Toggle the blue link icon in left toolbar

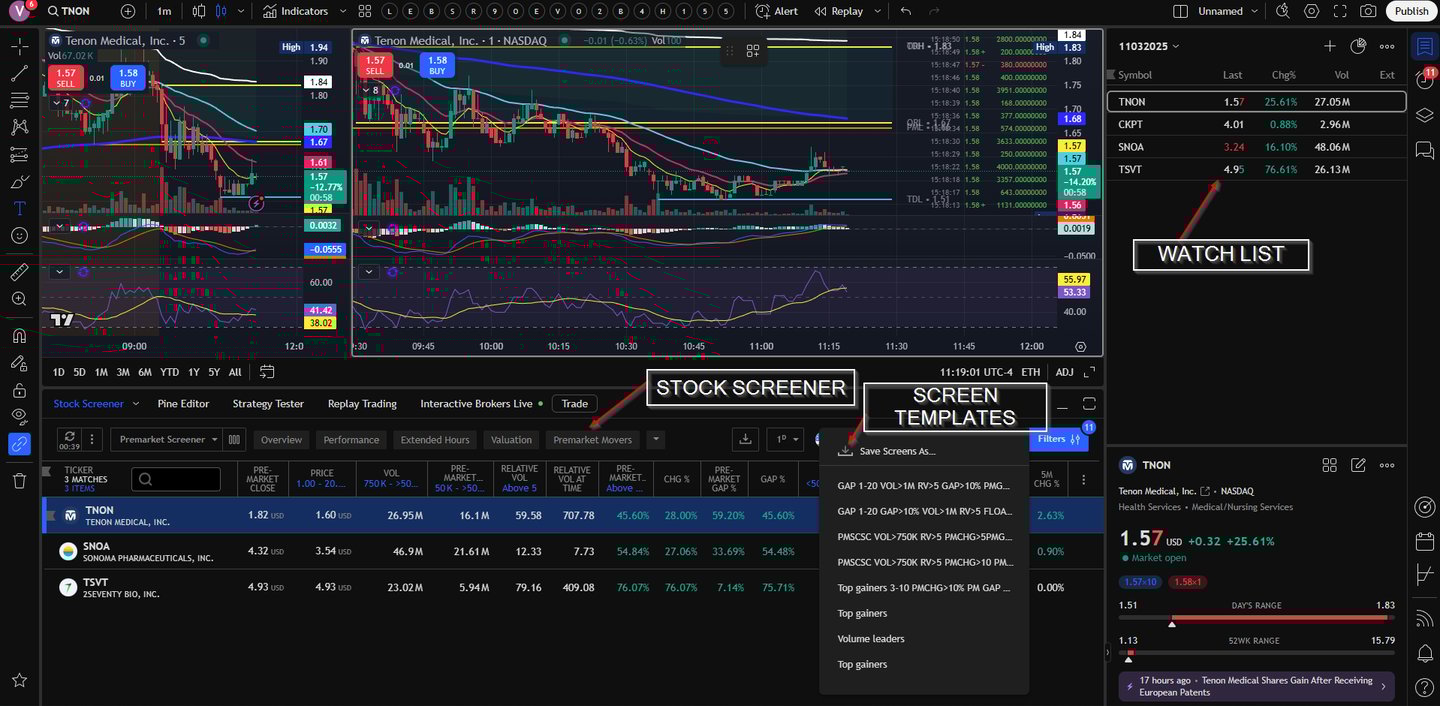[19, 444]
